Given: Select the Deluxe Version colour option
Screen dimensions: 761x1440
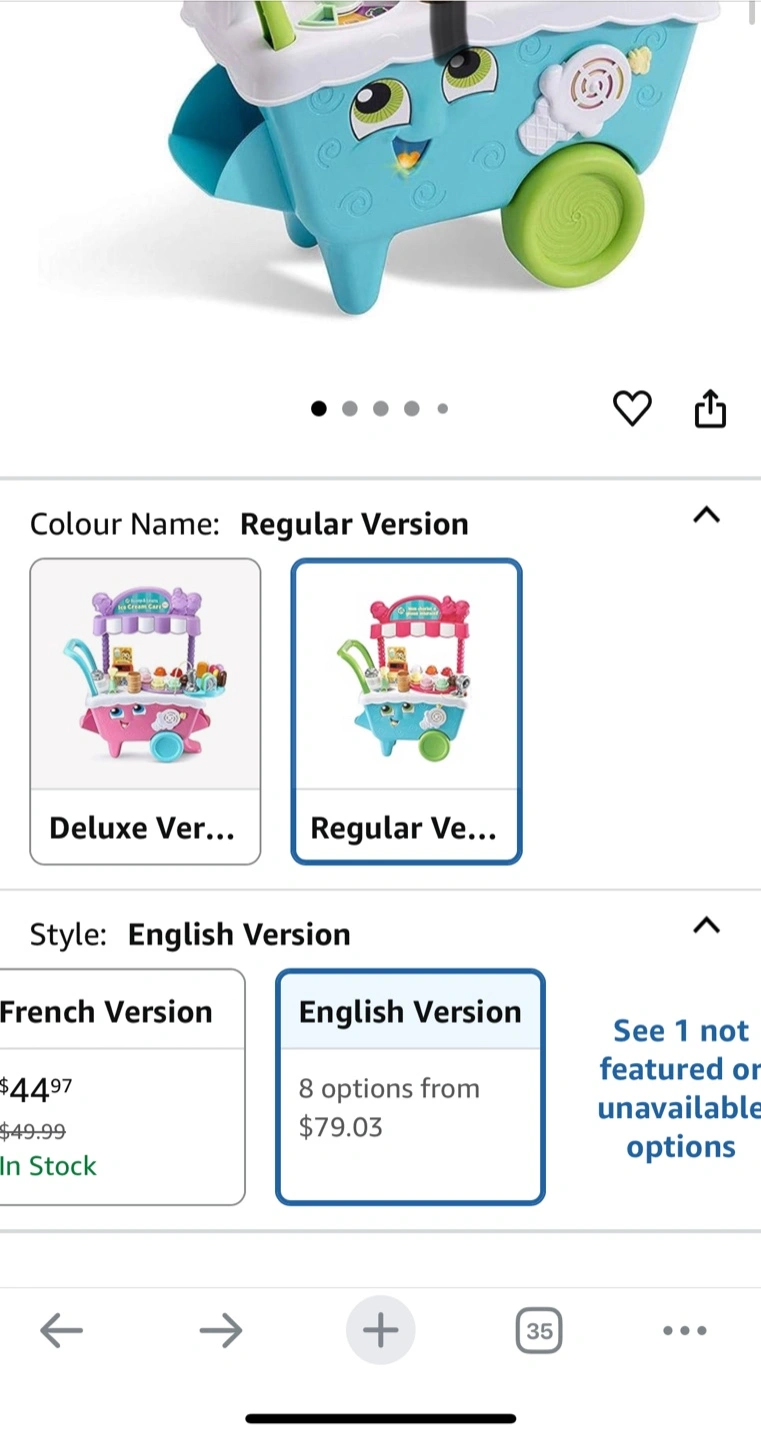Looking at the screenshot, I should [x=145, y=711].
